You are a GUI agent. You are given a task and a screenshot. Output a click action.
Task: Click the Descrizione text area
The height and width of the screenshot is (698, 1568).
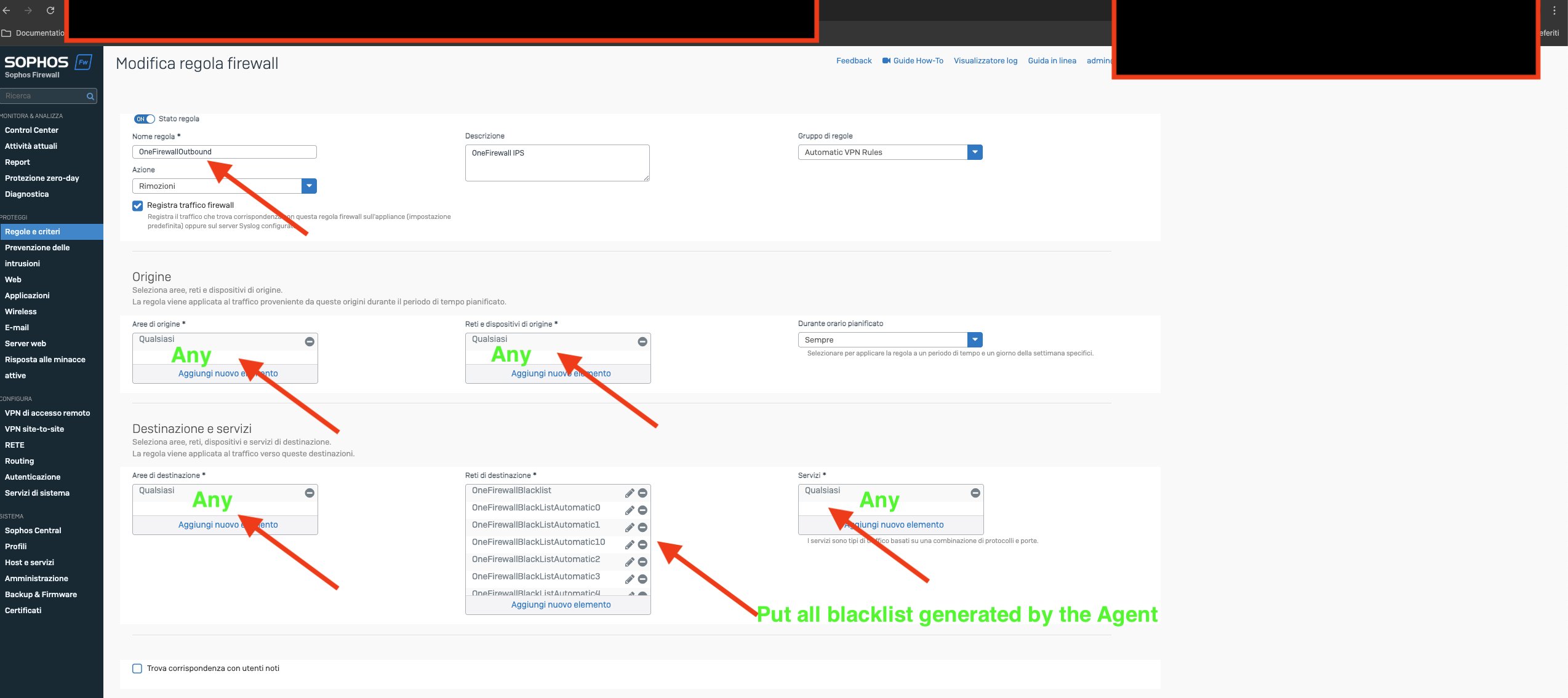(x=557, y=163)
